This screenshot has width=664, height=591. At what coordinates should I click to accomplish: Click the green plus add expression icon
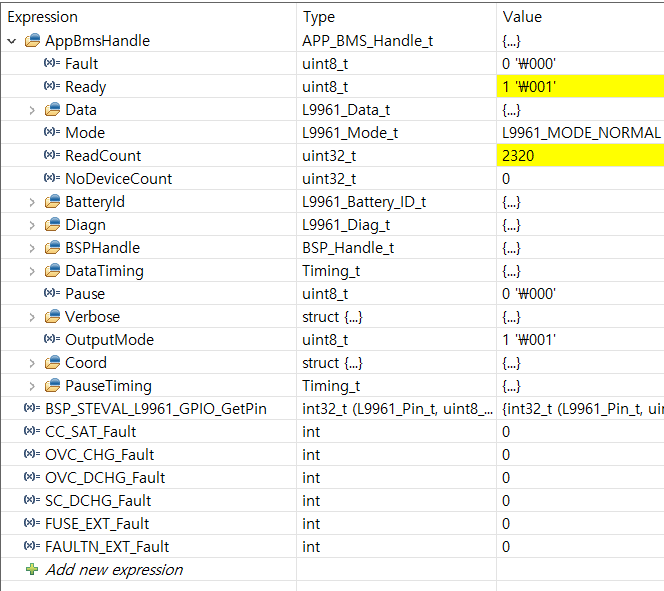tap(32, 569)
